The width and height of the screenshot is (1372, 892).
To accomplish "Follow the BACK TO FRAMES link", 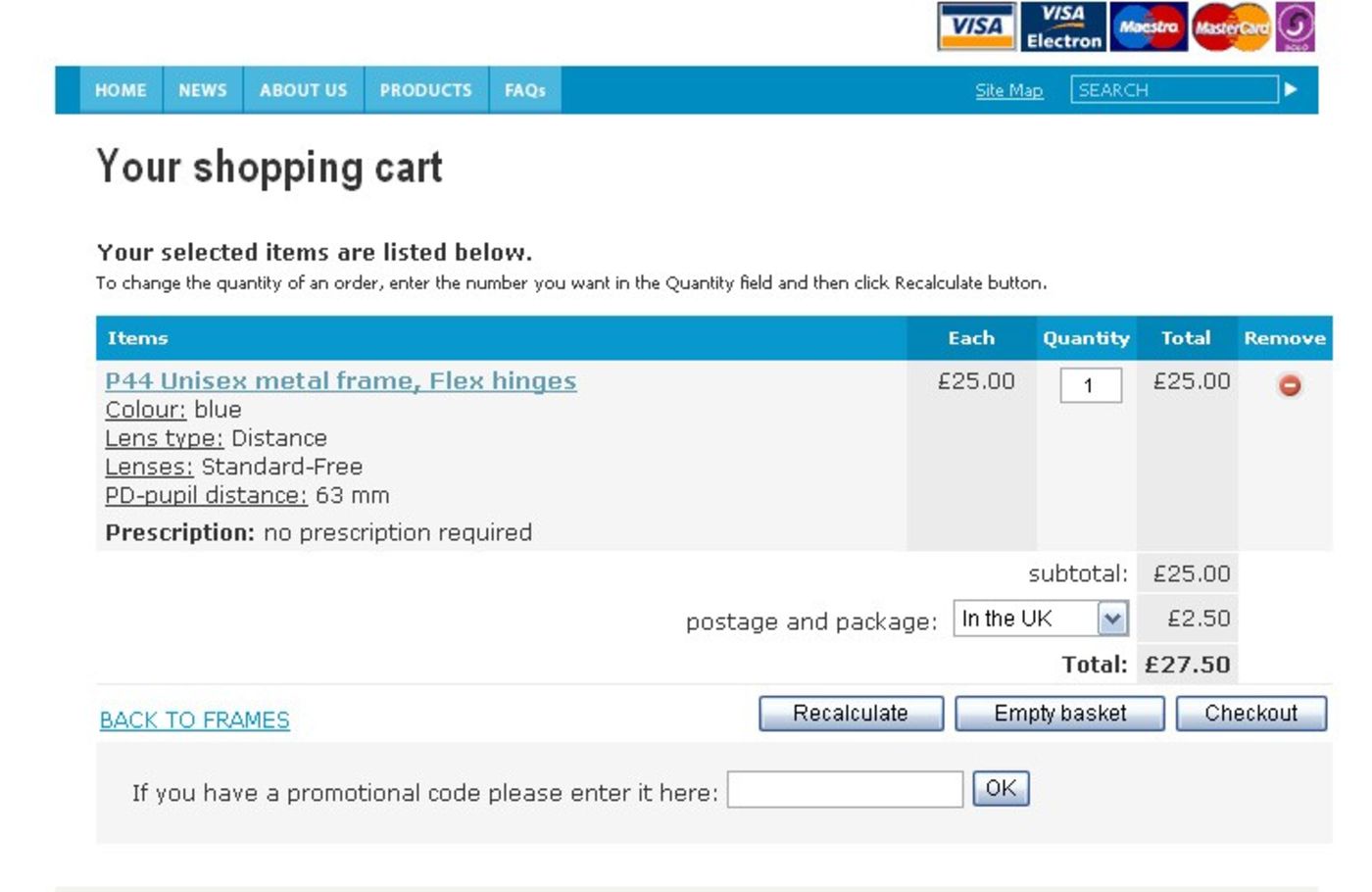I will 195,720.
